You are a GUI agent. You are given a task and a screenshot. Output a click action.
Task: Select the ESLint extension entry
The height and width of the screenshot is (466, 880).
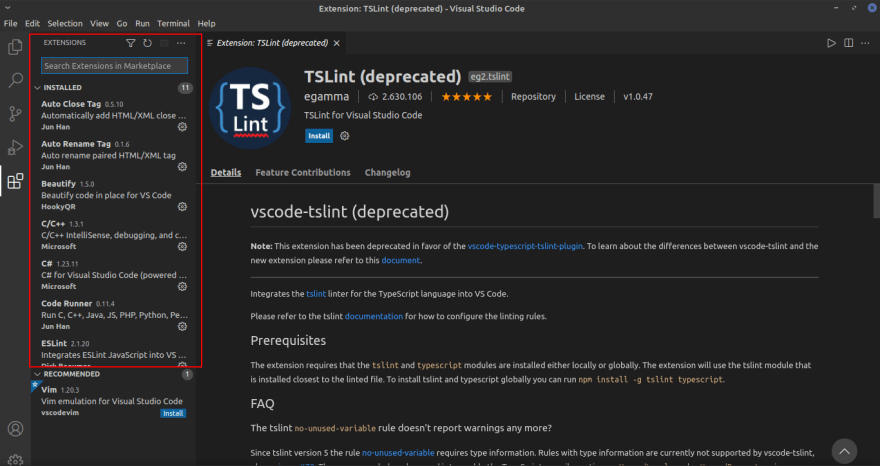(114, 353)
